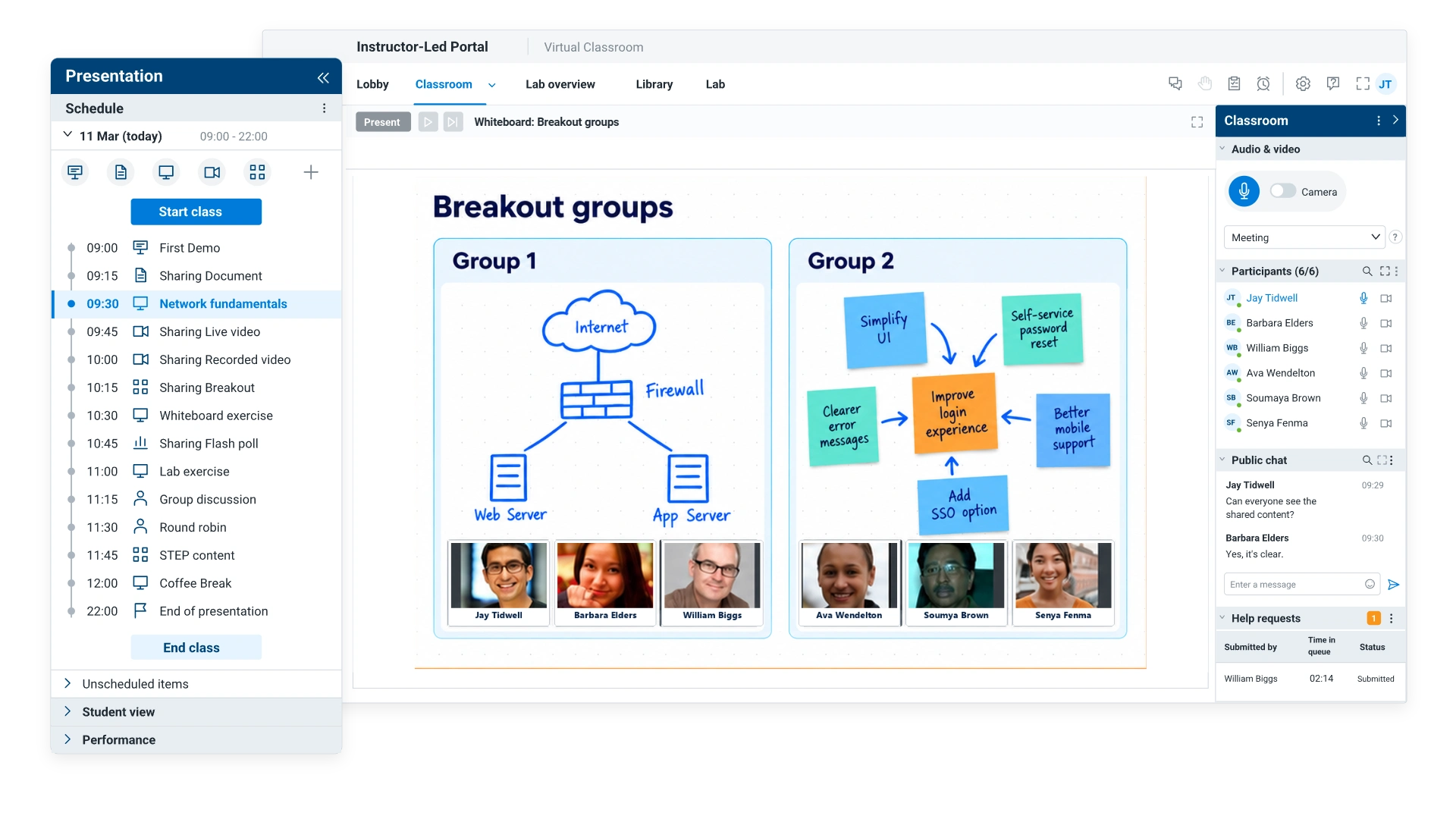
Task: Open the Classroom tab dropdown arrow
Action: [491, 85]
